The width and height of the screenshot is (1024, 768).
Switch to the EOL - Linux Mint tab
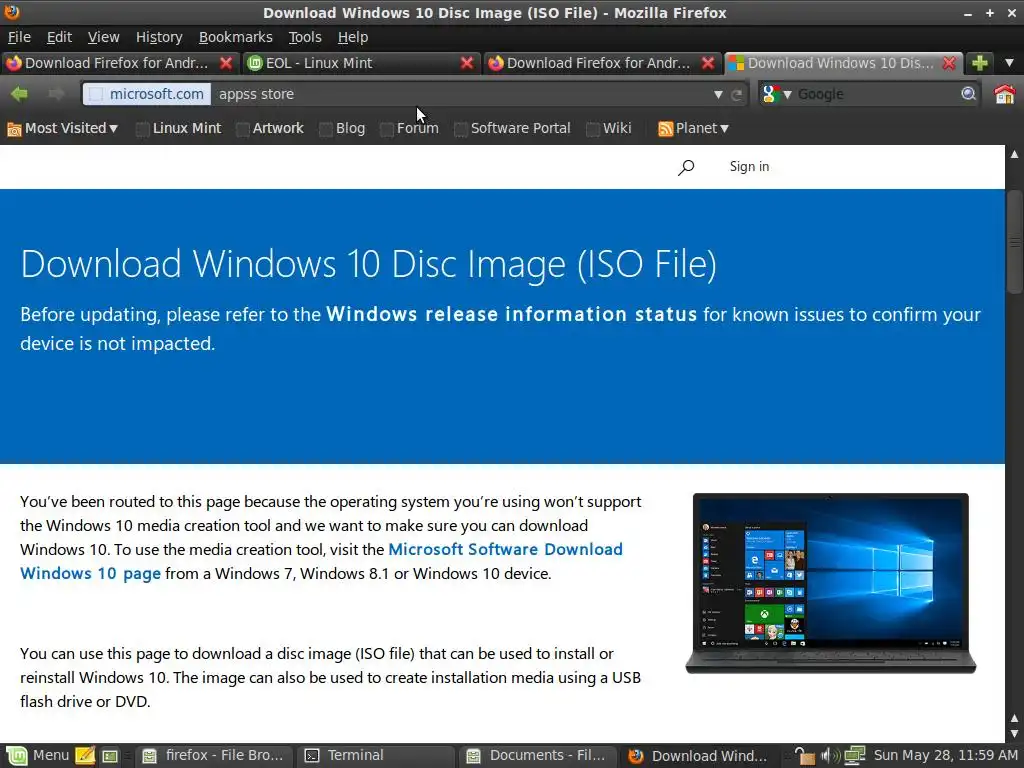360,63
